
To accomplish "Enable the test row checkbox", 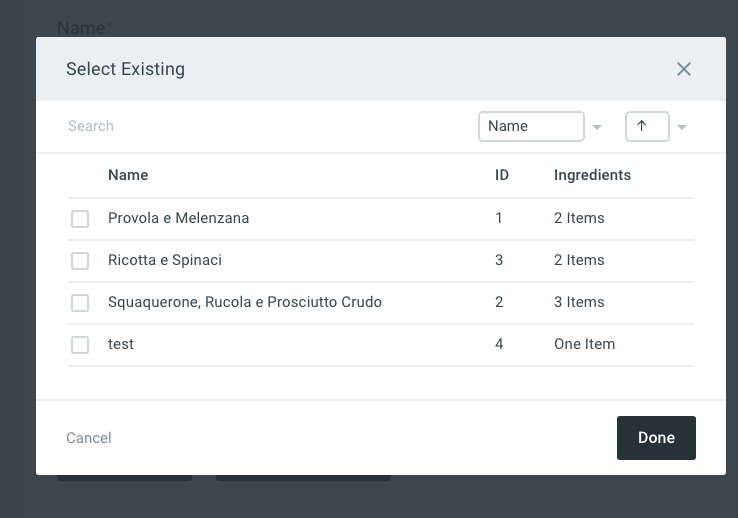I will tap(80, 345).
